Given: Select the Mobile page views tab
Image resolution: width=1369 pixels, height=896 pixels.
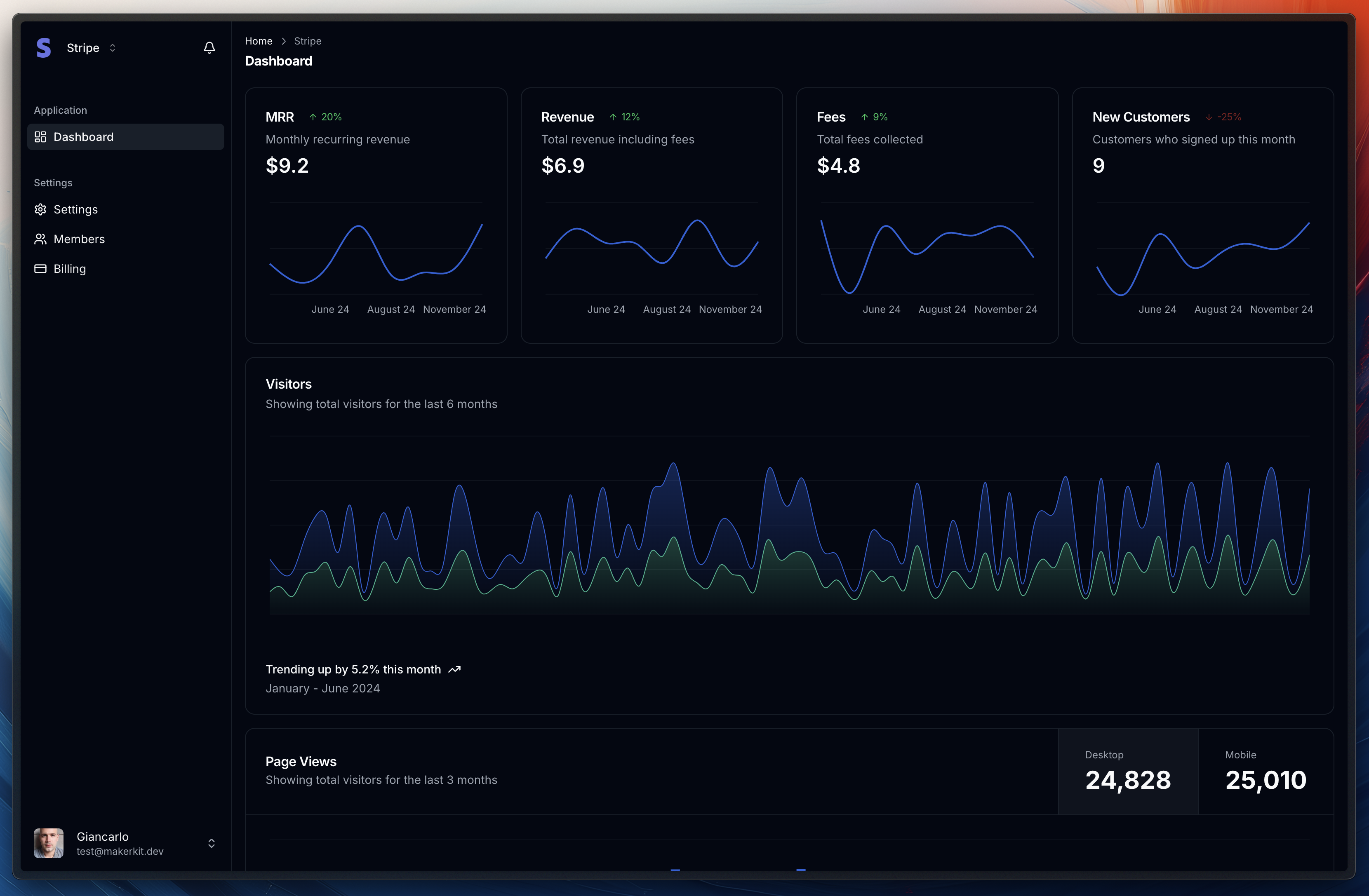Looking at the screenshot, I should [1266, 771].
